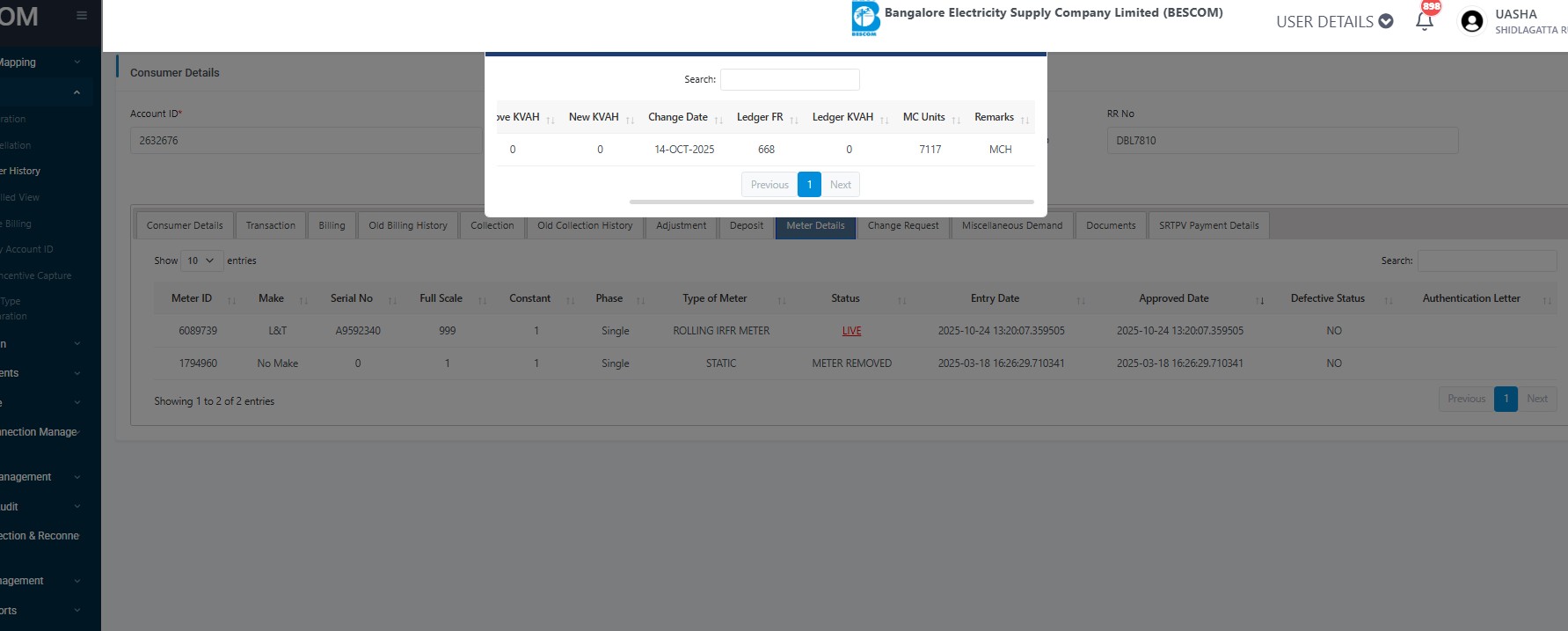Sort popup by Change Date arrows
This screenshot has width=1568, height=631.
click(x=718, y=120)
